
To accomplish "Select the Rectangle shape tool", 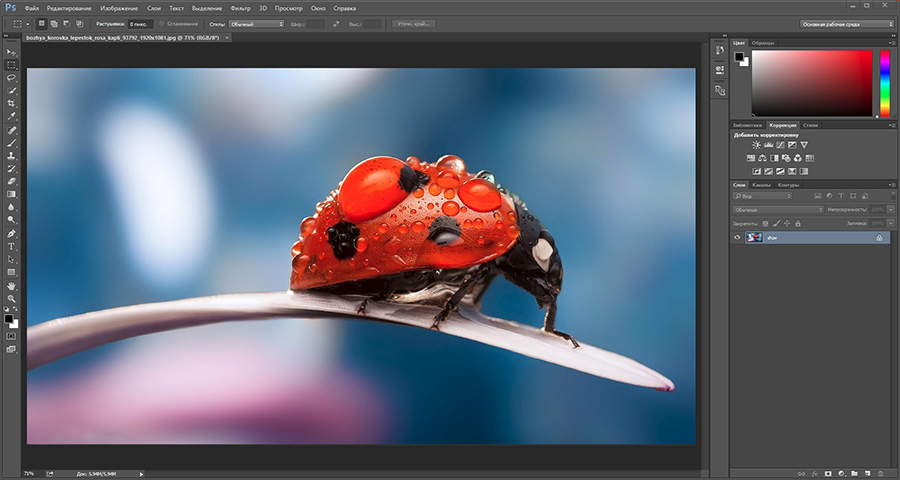I will 11,272.
